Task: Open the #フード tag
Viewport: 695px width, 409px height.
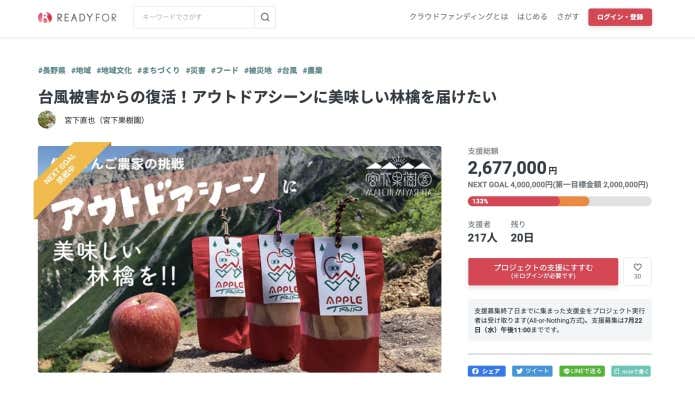Action: tap(225, 70)
